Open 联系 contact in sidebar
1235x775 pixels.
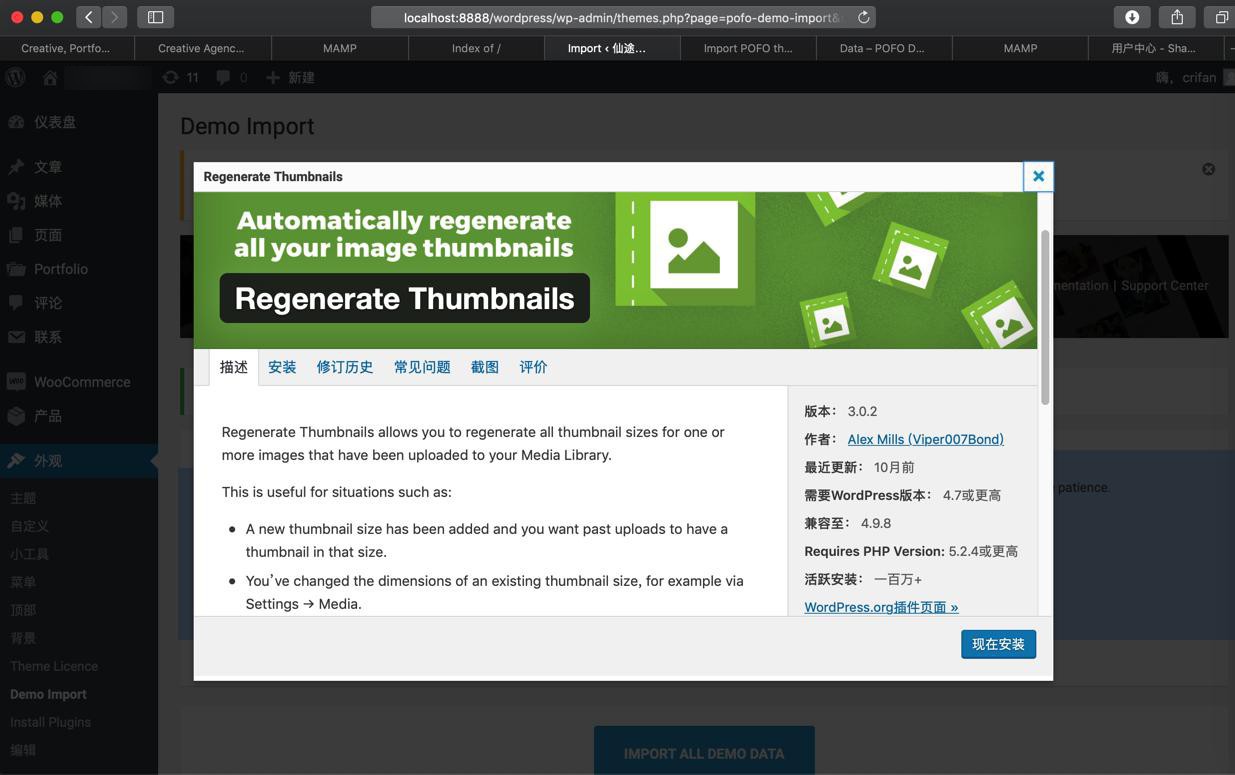click(x=79, y=337)
